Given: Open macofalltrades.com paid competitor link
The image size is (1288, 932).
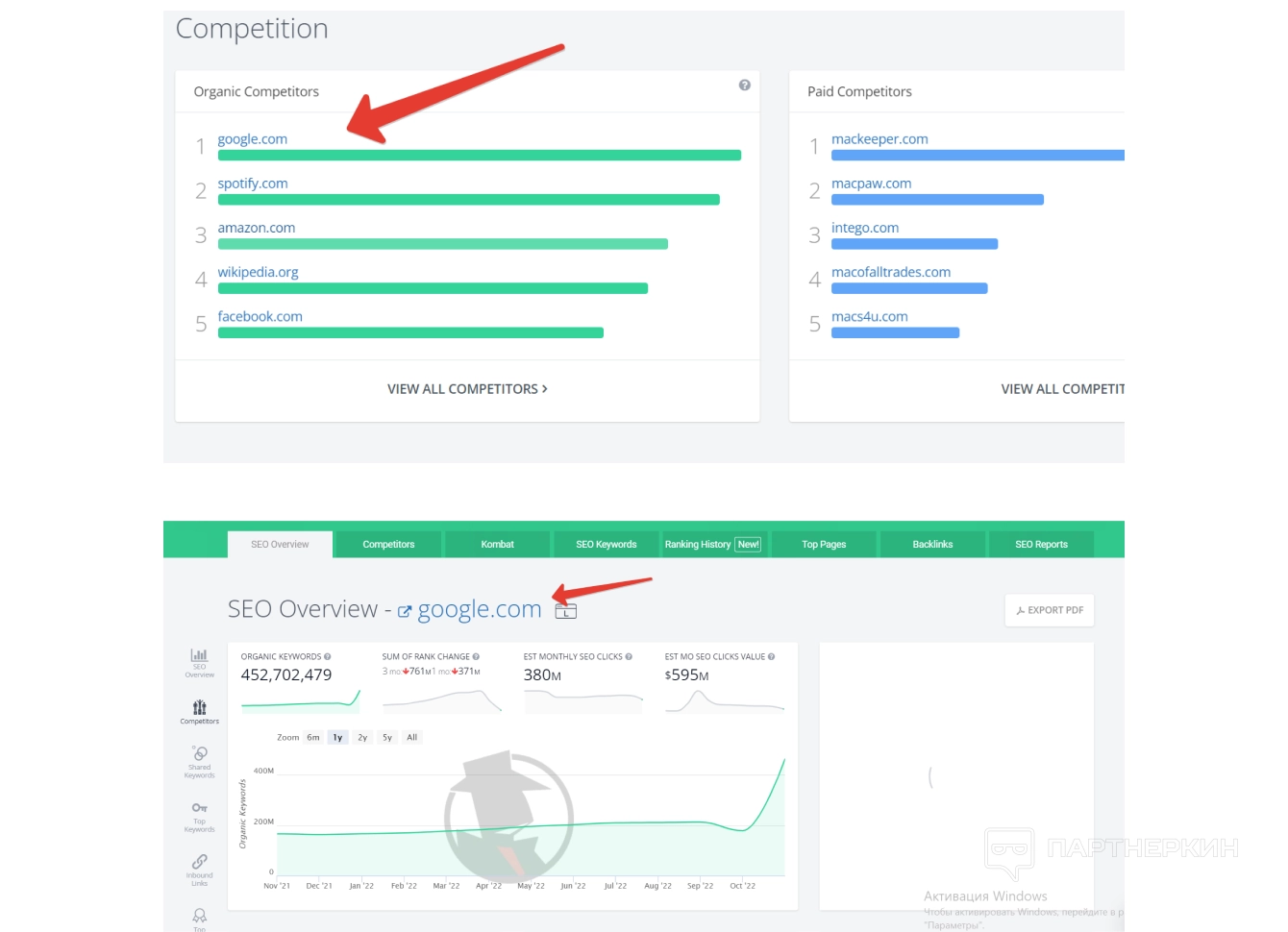Looking at the screenshot, I should [891, 272].
